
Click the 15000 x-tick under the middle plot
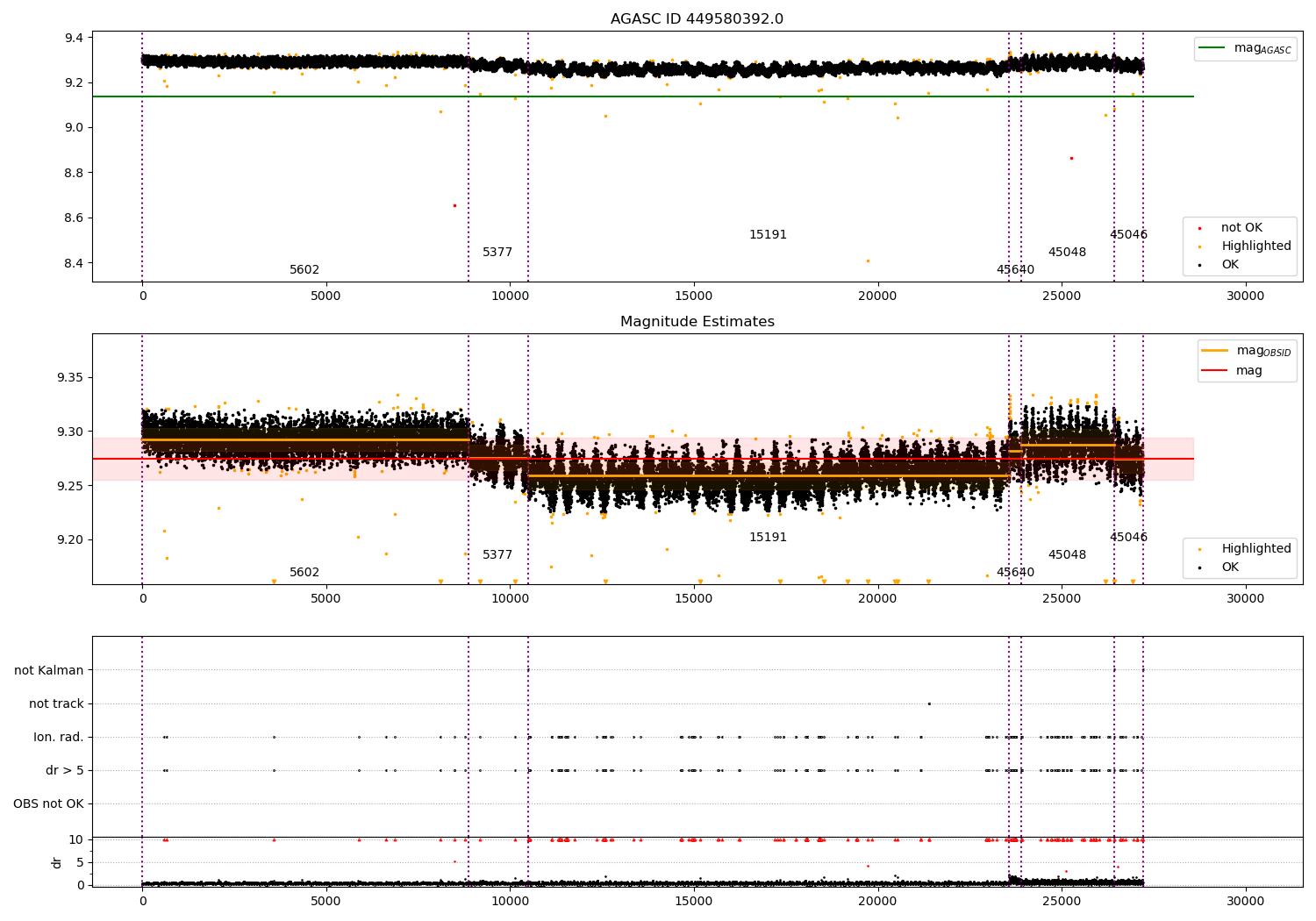coord(694,598)
